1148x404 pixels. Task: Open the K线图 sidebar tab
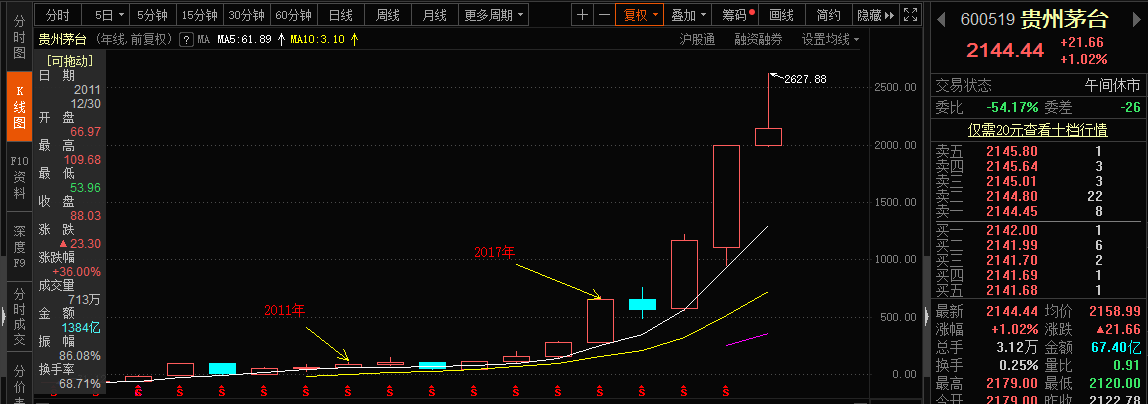[20, 107]
